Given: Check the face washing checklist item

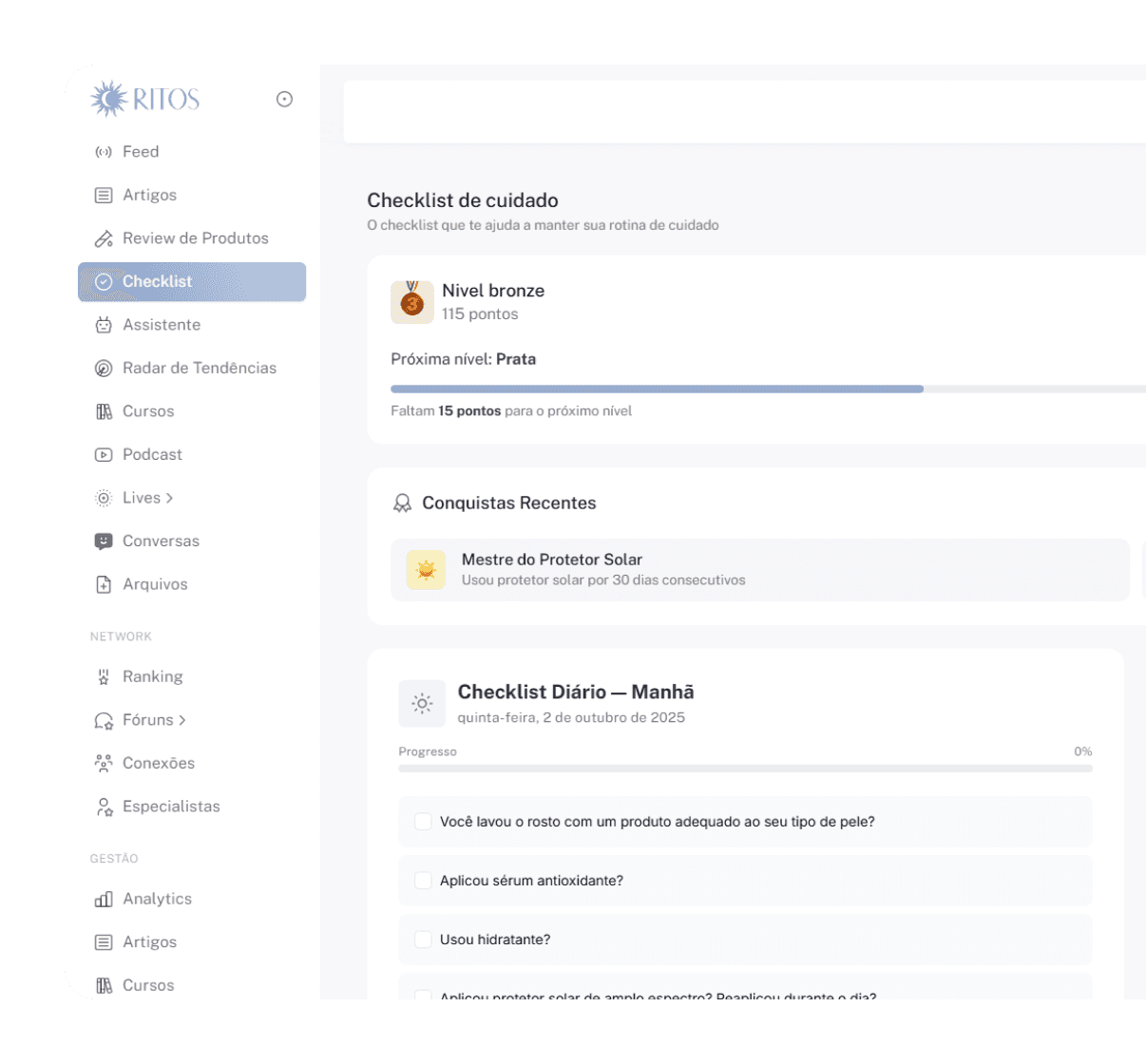Looking at the screenshot, I should [424, 822].
